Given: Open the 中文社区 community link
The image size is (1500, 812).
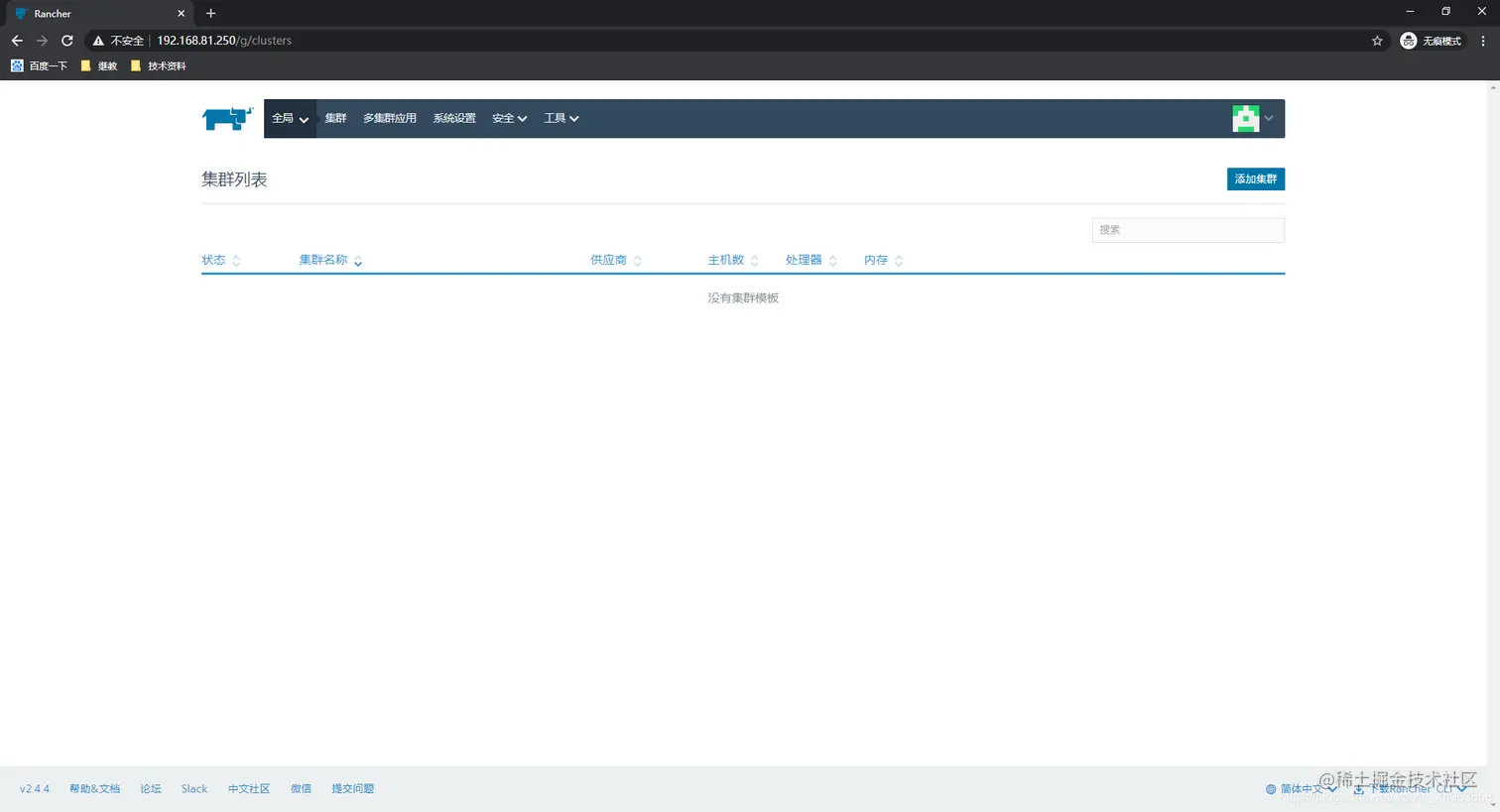Looking at the screenshot, I should point(249,789).
